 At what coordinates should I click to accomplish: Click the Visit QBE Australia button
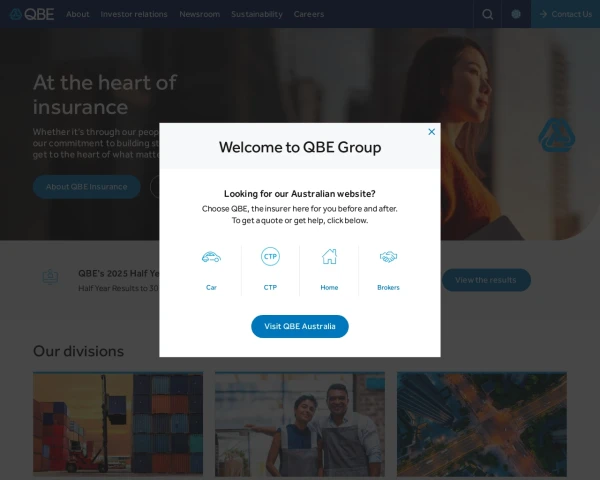300,327
